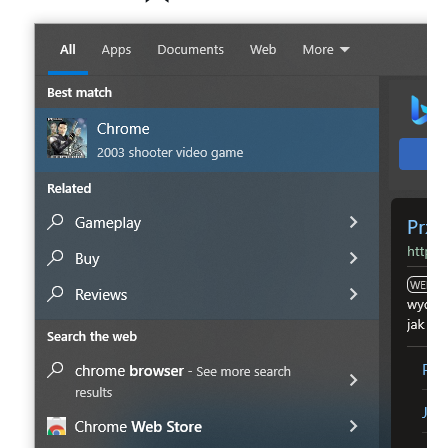Click the 2003 shooter video game description
Screen dimensions: 427x448
[x=170, y=153]
